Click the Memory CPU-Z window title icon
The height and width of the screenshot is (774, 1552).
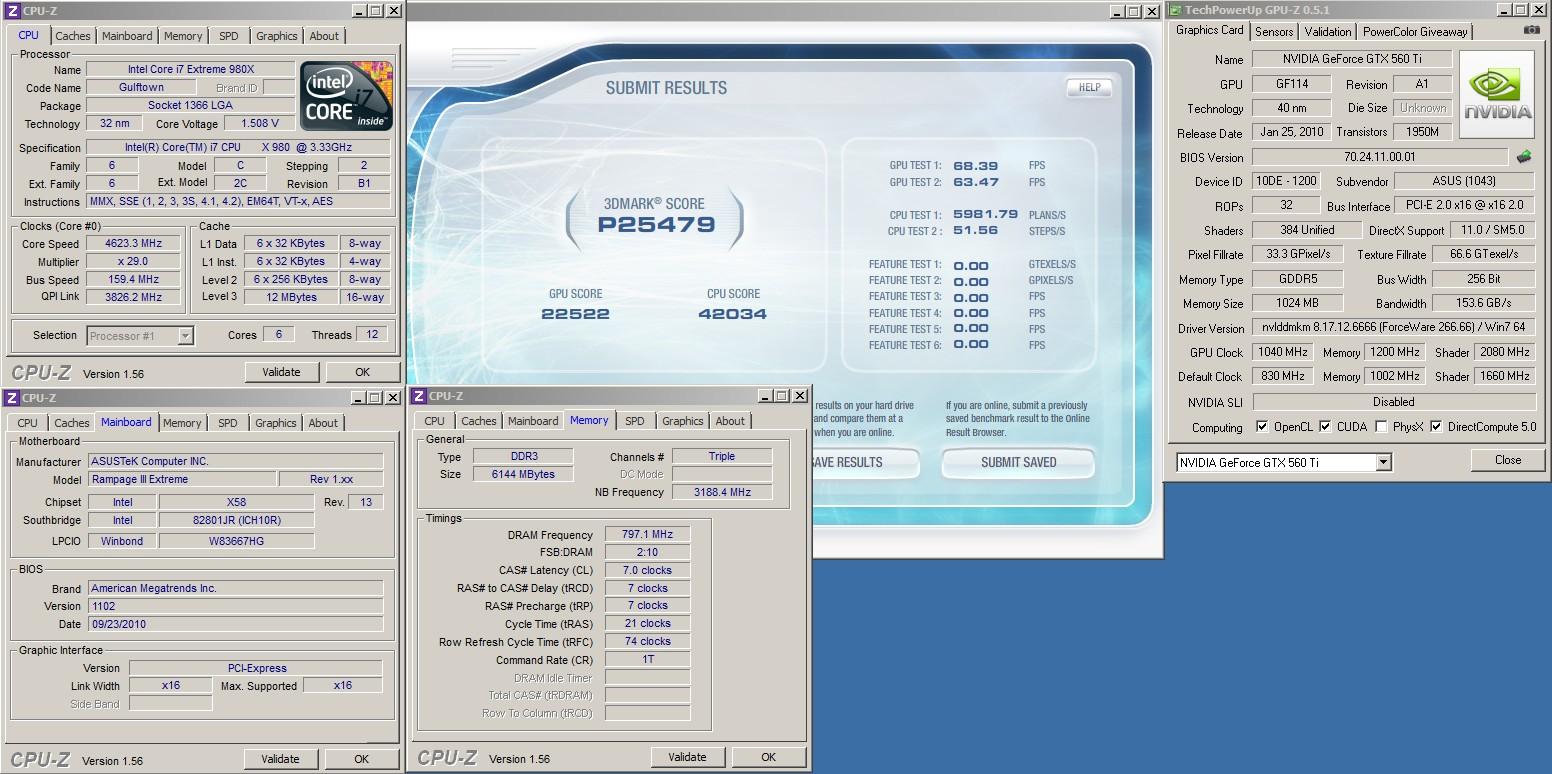(420, 396)
